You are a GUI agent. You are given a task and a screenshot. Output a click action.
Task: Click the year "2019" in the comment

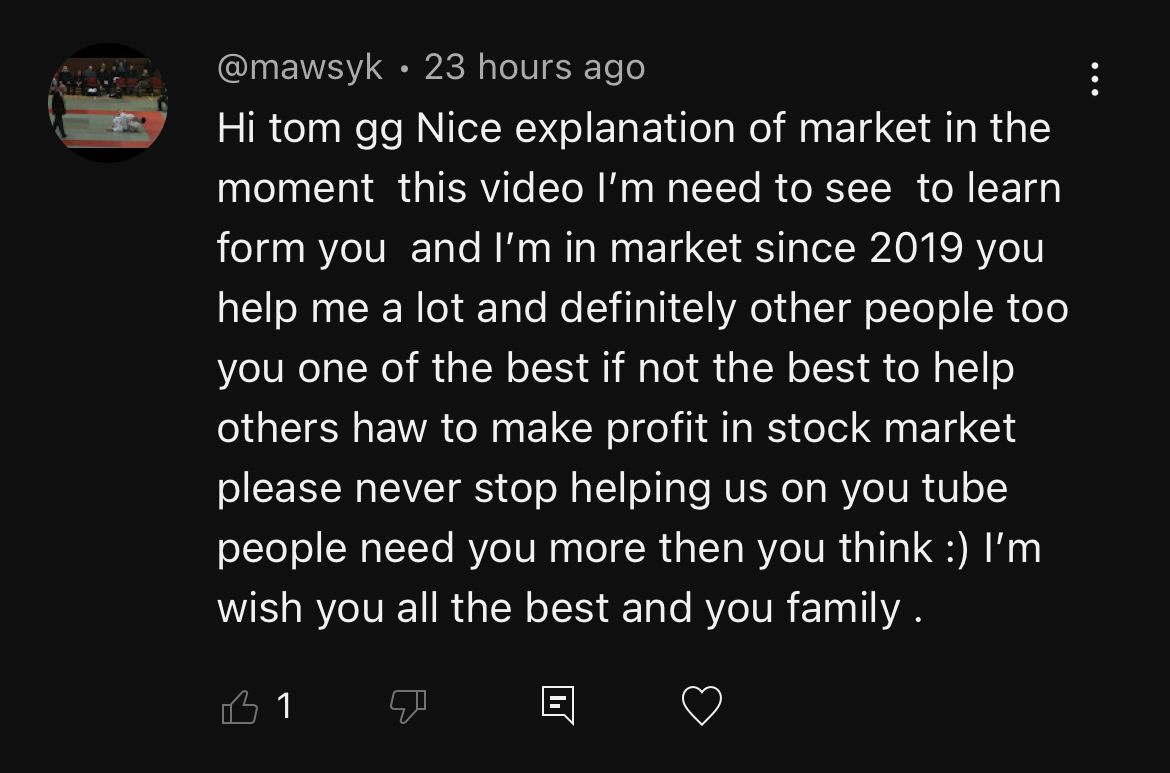point(917,249)
